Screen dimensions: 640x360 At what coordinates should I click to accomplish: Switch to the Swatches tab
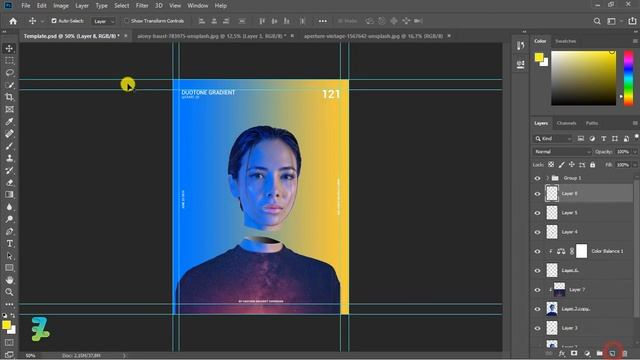(x=565, y=41)
